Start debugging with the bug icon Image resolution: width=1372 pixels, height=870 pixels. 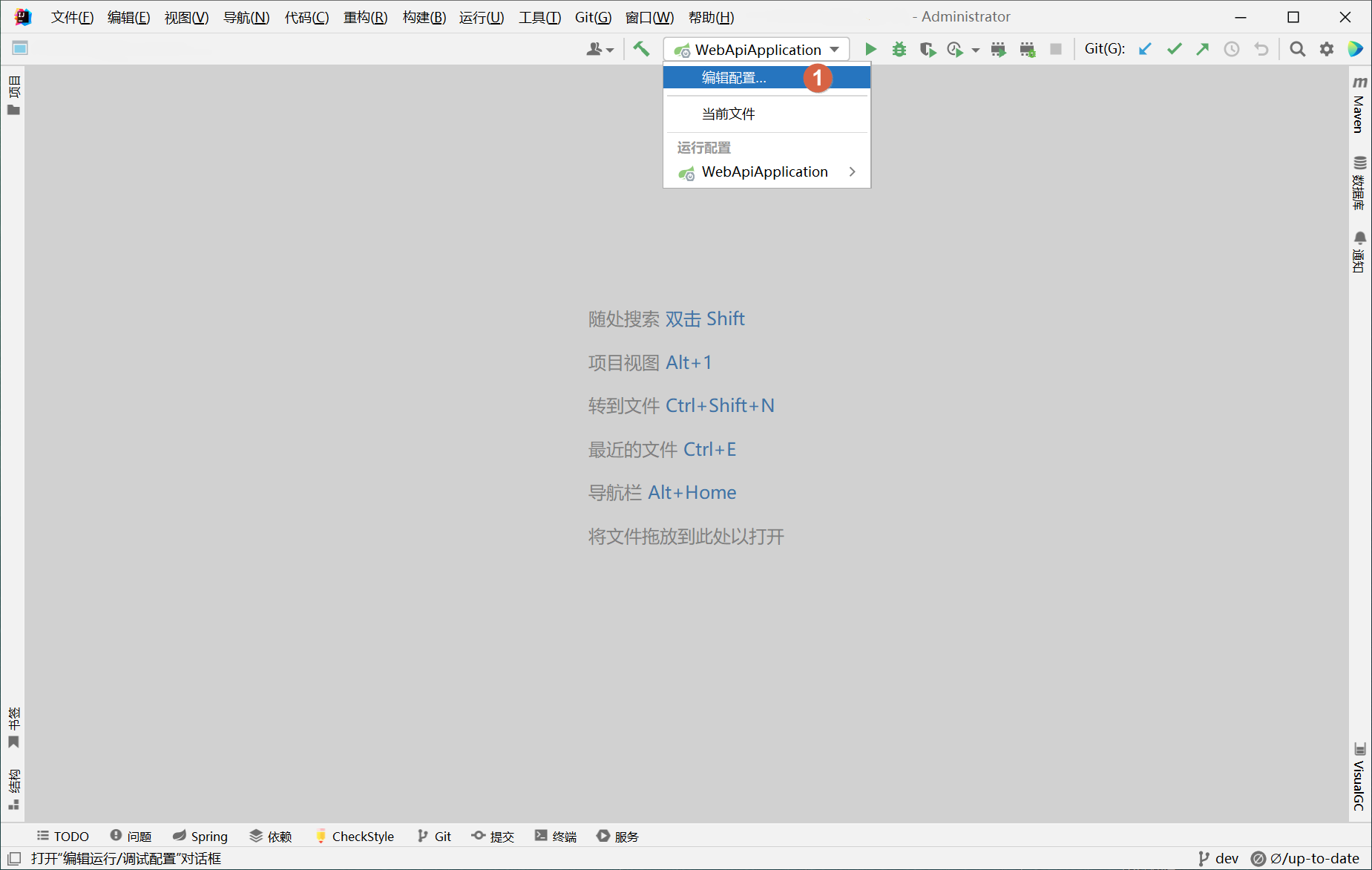pos(899,50)
